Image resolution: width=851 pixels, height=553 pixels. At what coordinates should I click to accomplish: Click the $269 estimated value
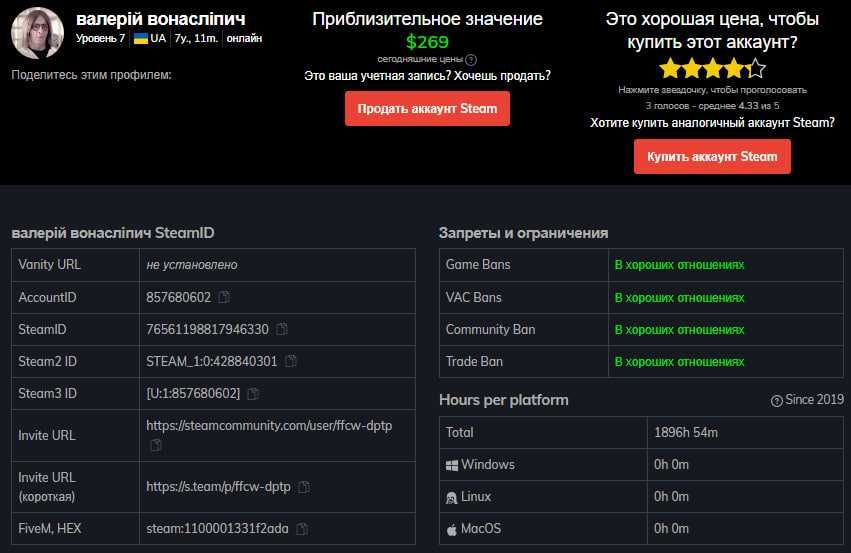[427, 42]
